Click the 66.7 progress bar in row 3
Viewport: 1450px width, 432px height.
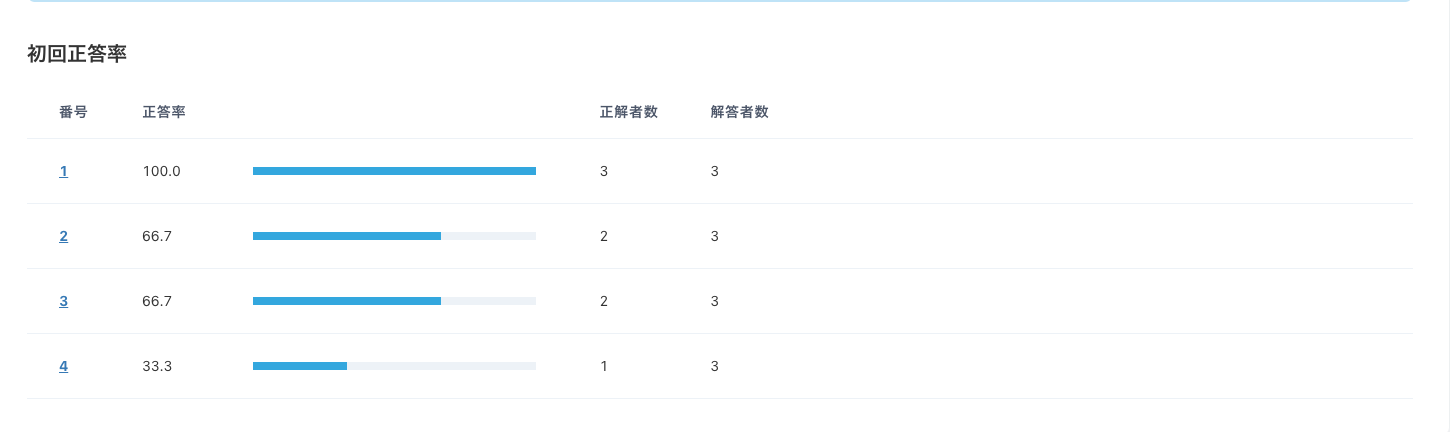point(394,301)
